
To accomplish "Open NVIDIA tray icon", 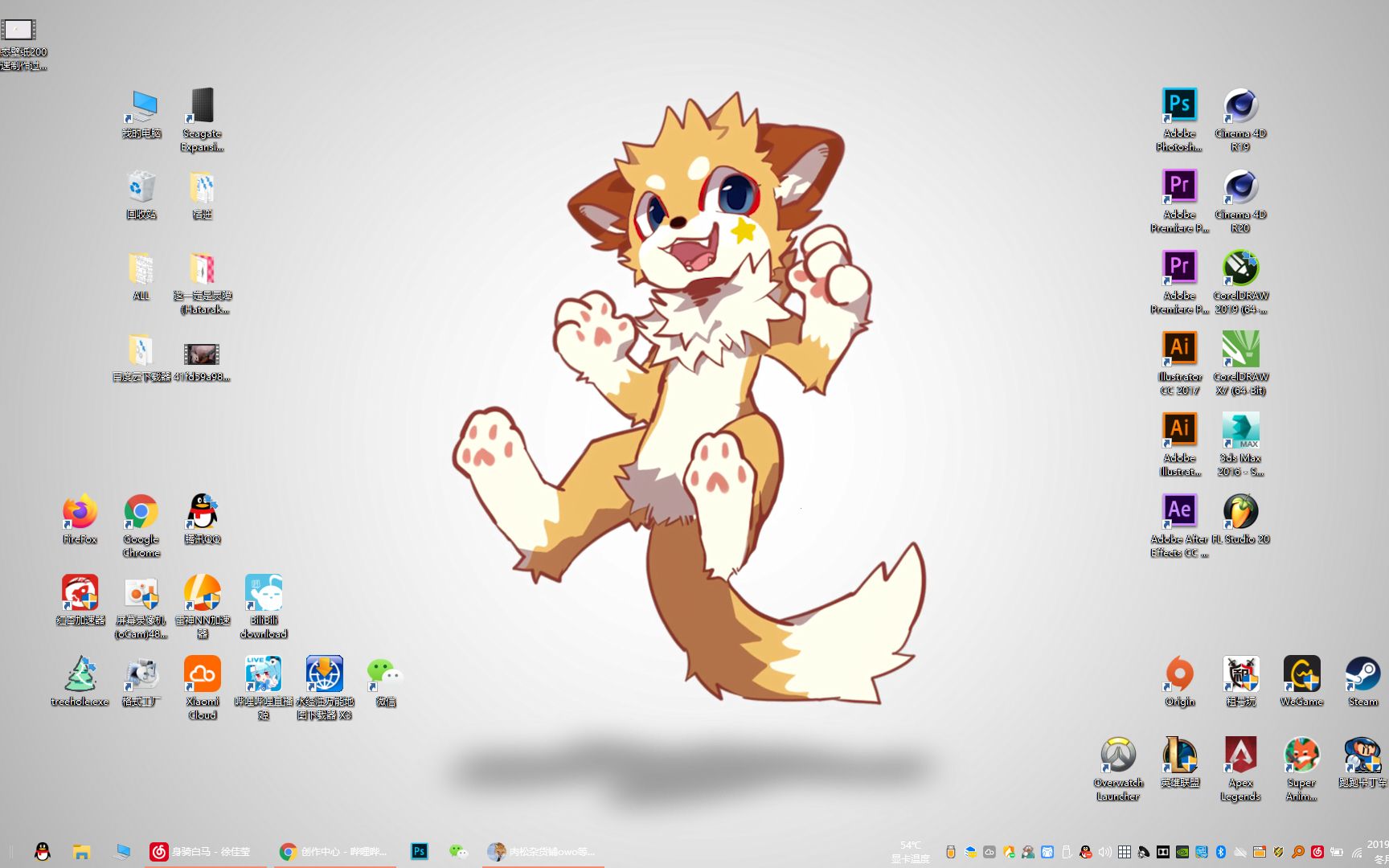I will (1182, 852).
